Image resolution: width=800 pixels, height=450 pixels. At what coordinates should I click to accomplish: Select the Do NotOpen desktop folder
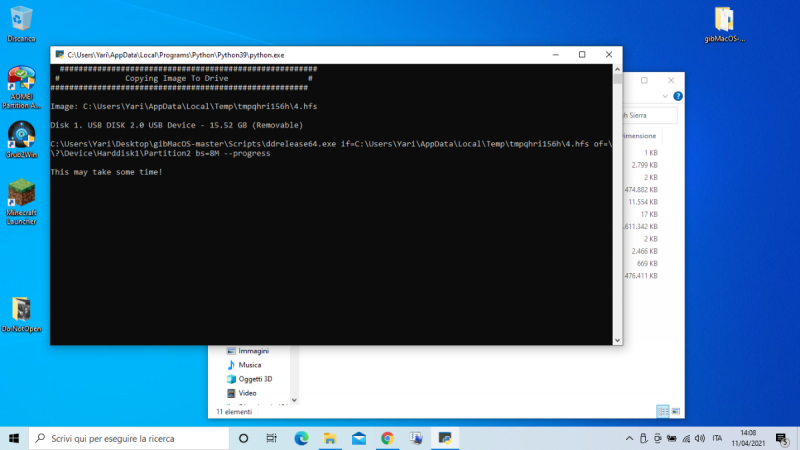coord(21,315)
